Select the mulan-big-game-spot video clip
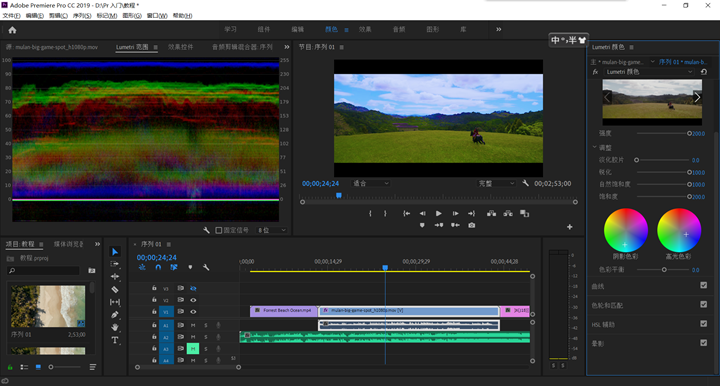Image resolution: width=720 pixels, height=386 pixels. 409,311
